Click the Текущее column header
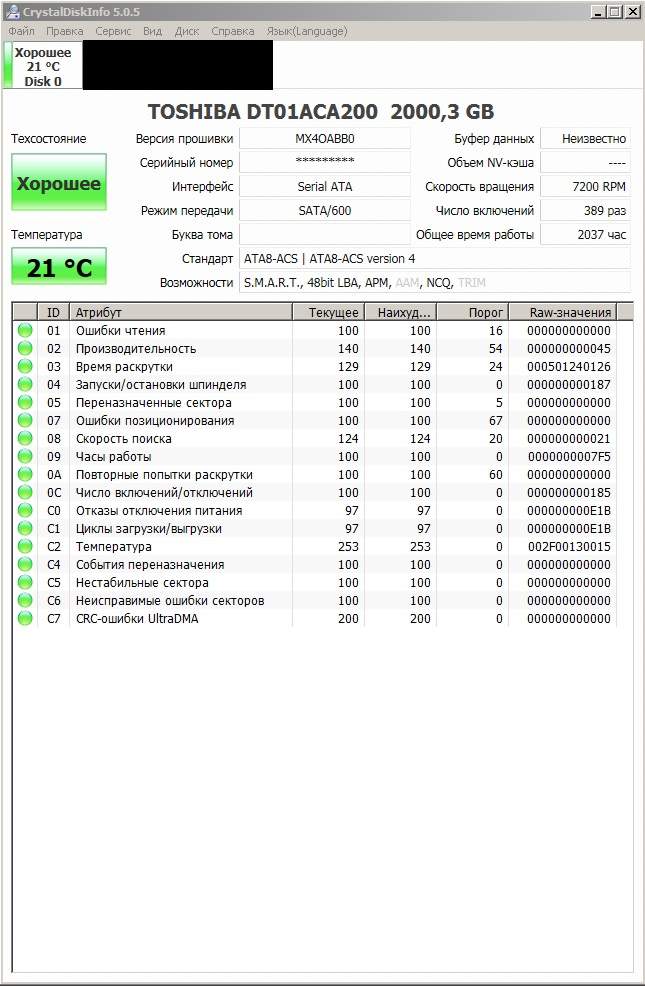Screen dimensions: 645x986 328,312
